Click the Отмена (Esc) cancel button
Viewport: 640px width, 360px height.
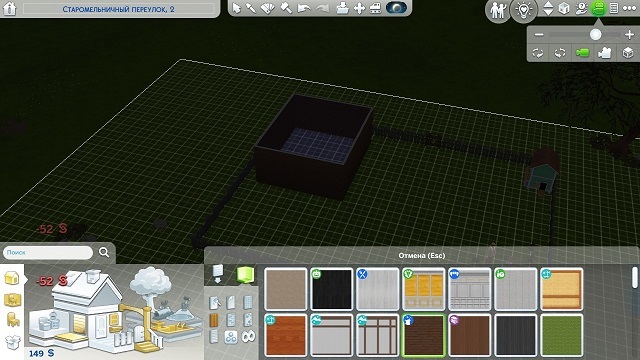pos(422,256)
